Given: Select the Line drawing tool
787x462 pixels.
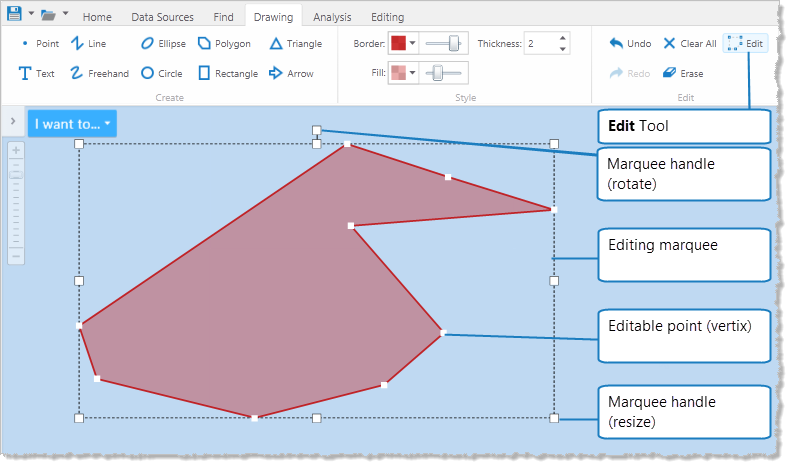Looking at the screenshot, I should click(x=88, y=44).
